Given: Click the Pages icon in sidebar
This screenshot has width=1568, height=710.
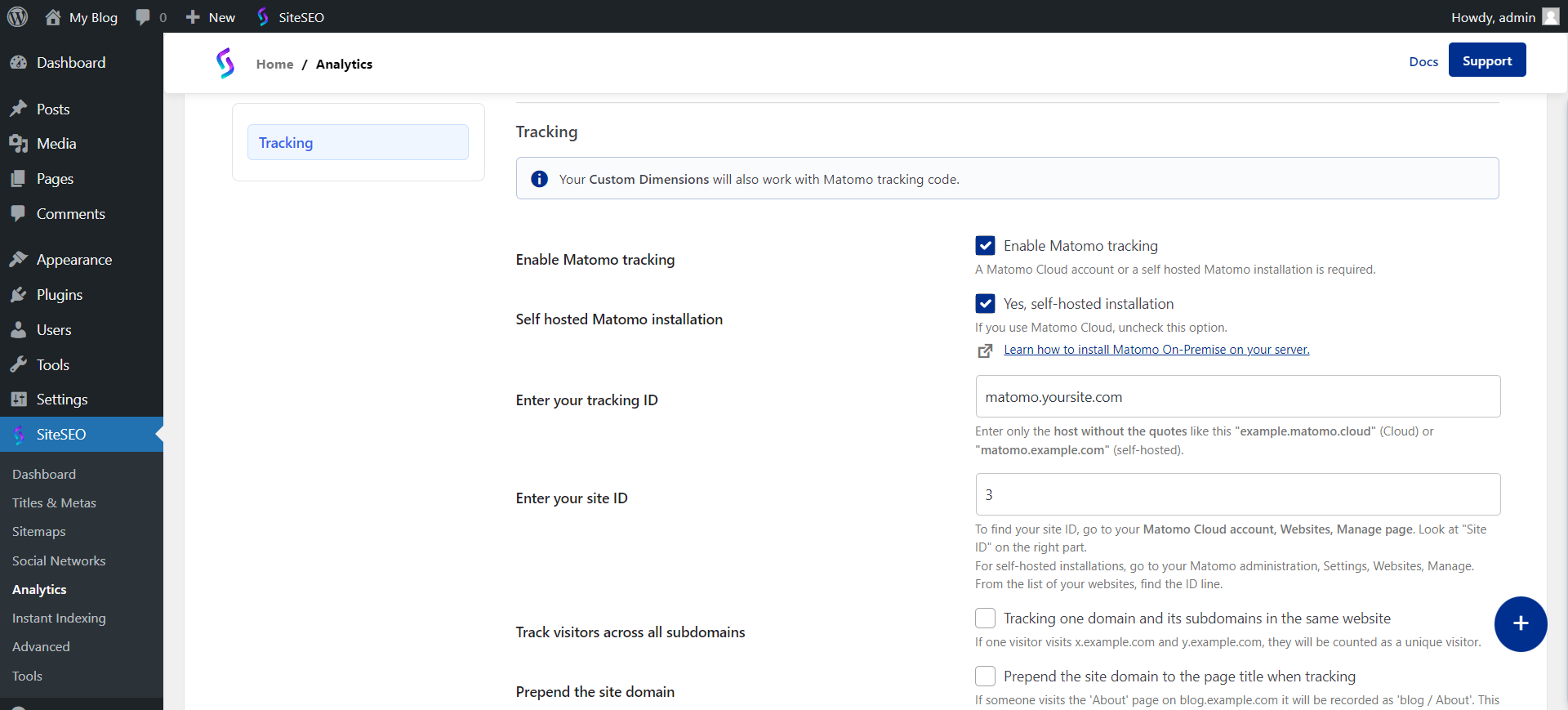Looking at the screenshot, I should tap(19, 179).
